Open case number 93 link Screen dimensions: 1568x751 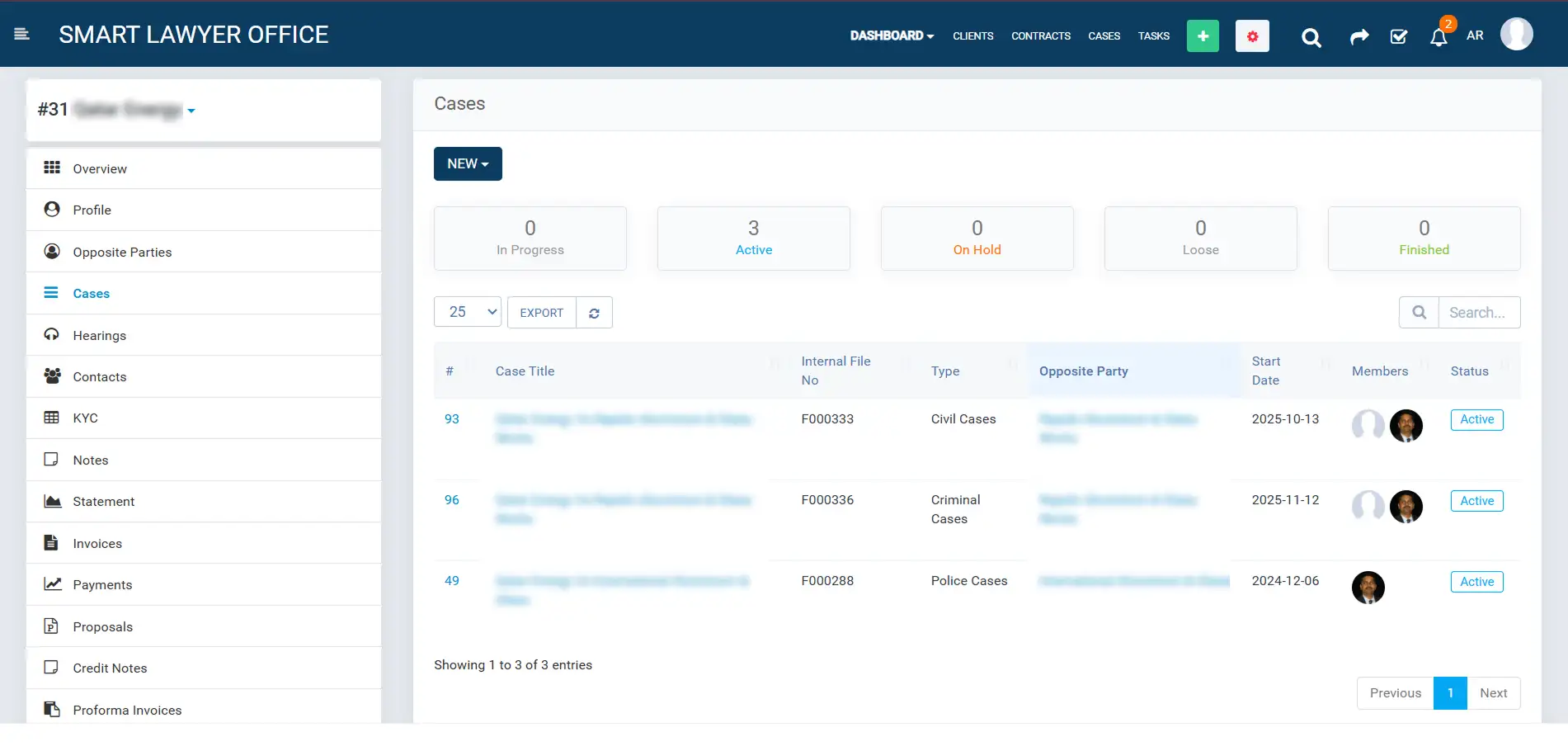(451, 419)
